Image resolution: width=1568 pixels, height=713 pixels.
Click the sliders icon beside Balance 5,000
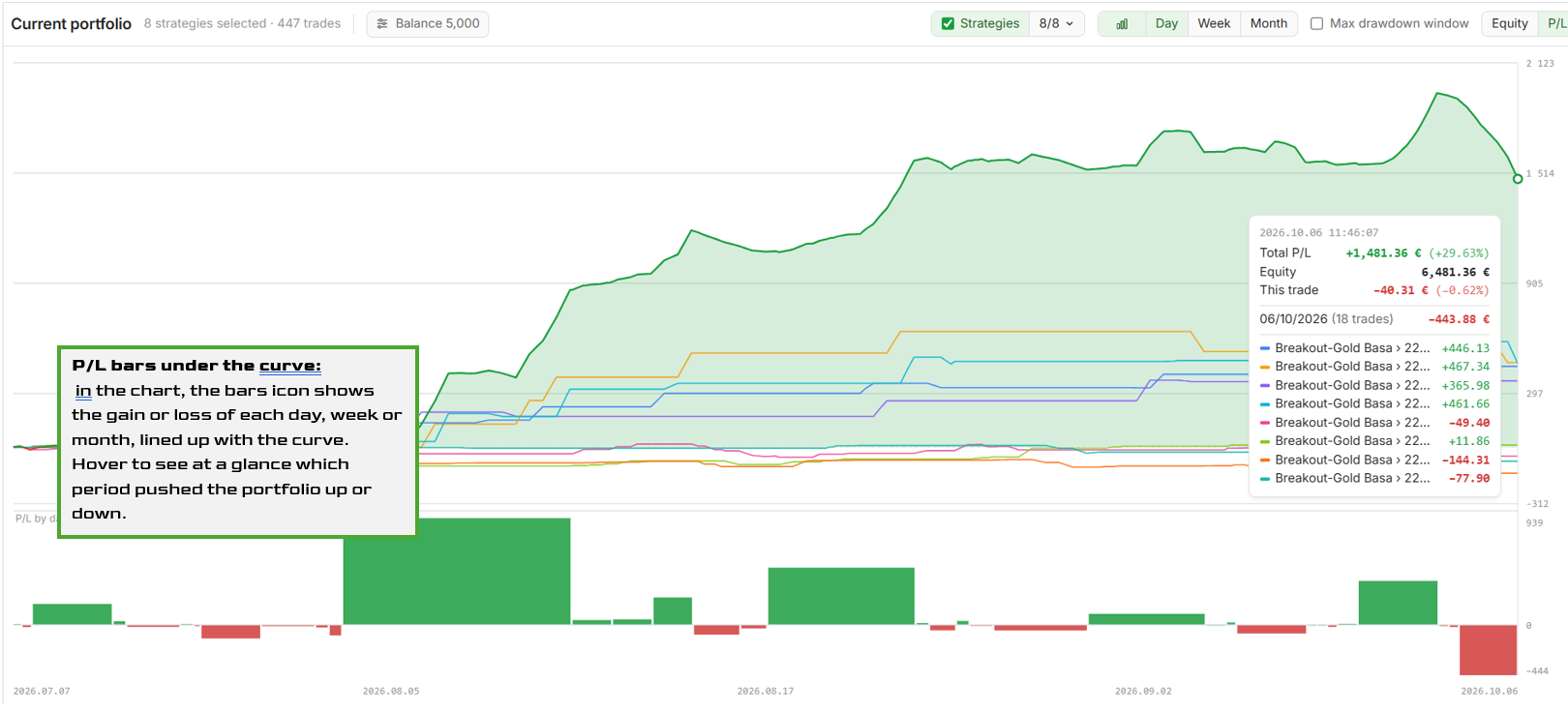click(382, 23)
